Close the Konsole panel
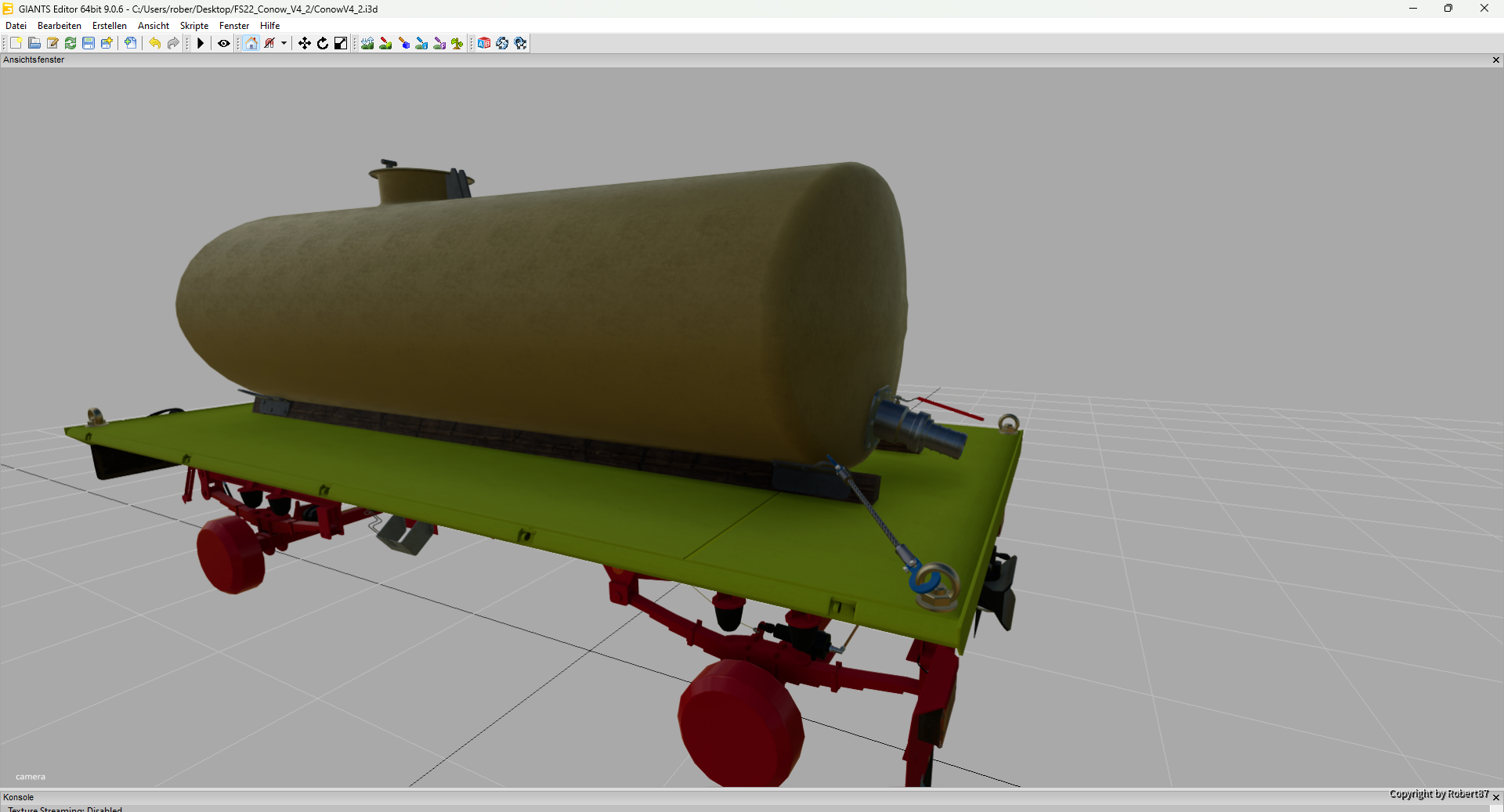 [x=1496, y=797]
